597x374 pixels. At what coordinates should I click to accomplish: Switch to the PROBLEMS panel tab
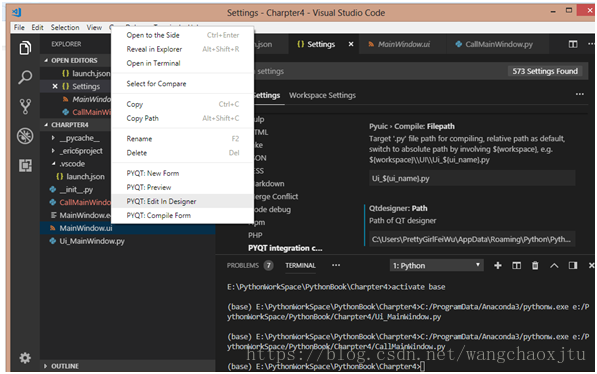pos(243,265)
